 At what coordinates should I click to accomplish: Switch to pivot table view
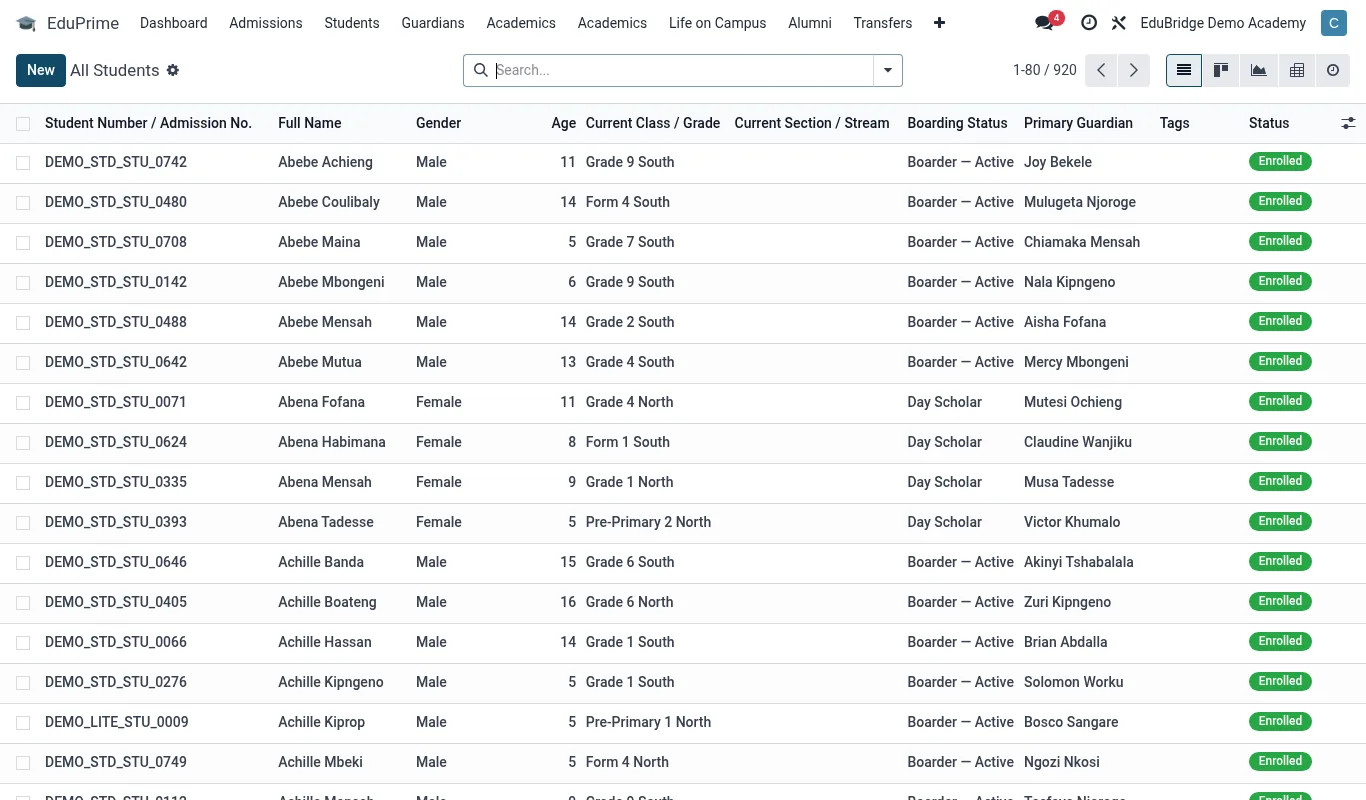(1297, 70)
